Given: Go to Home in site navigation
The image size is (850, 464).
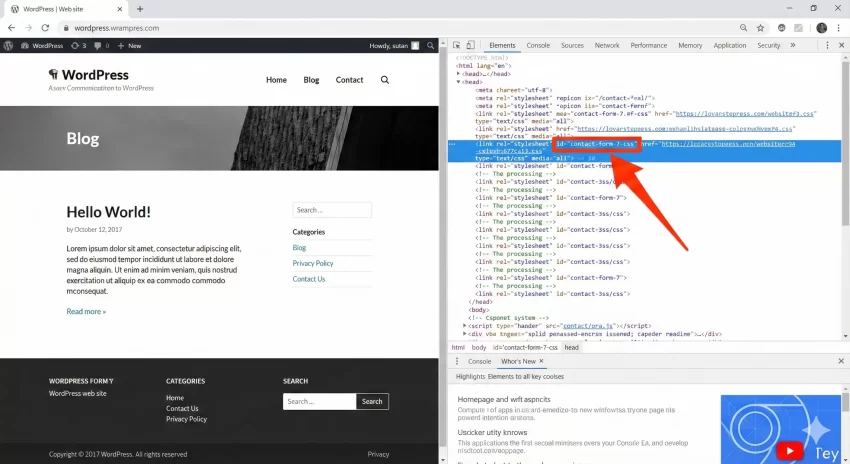Looking at the screenshot, I should click(276, 80).
